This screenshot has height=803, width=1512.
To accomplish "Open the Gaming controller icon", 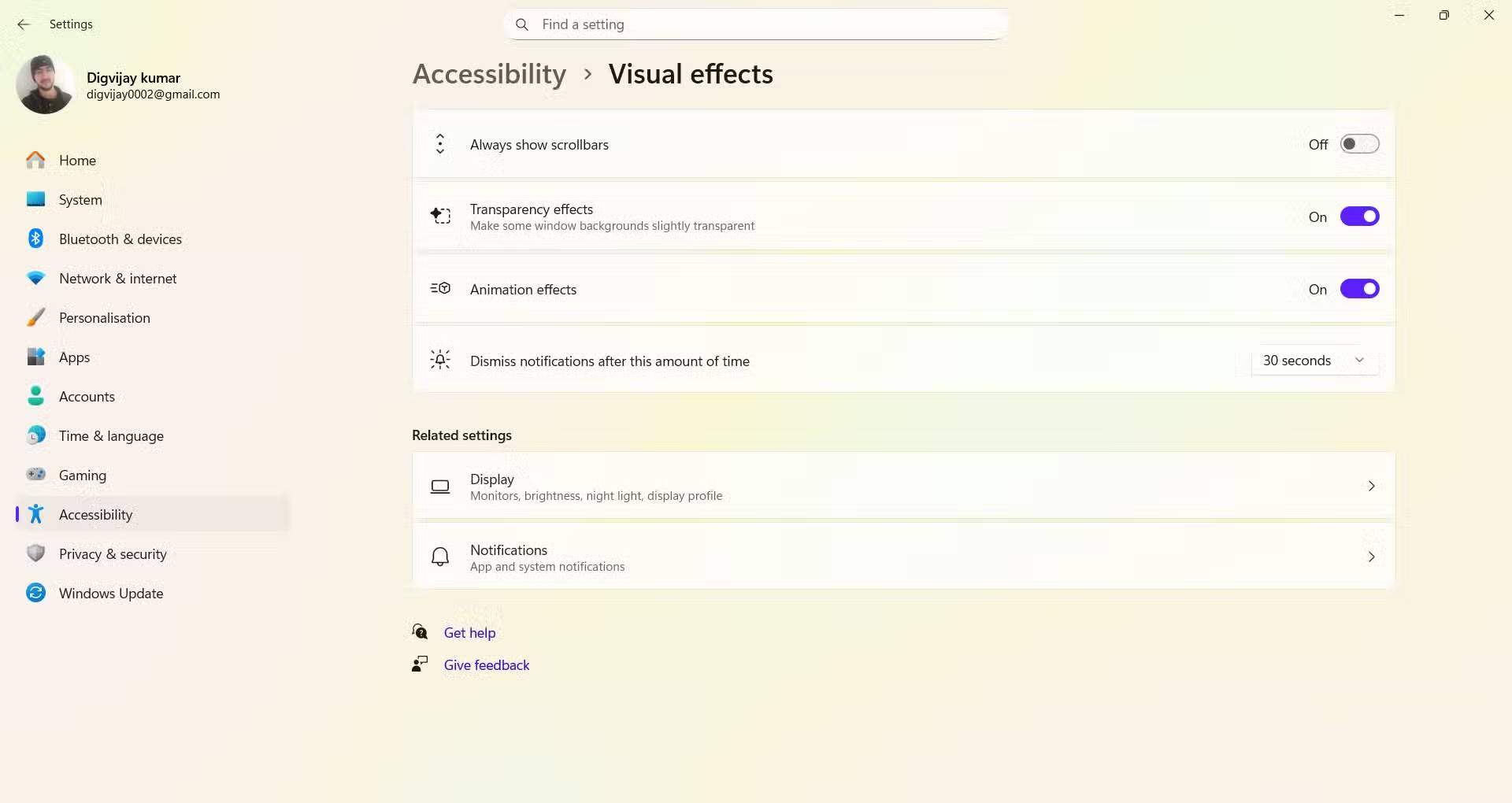I will [35, 475].
